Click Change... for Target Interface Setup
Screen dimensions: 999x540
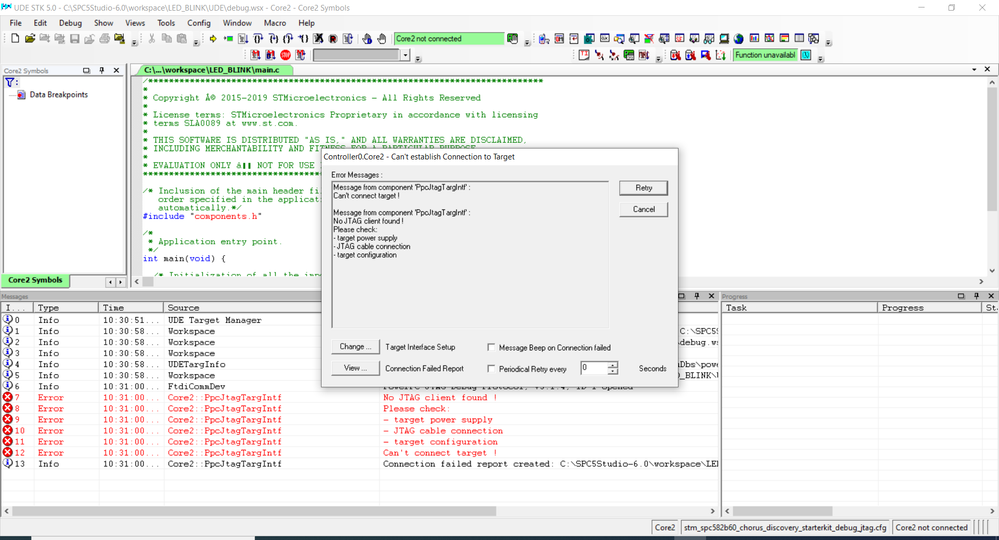pos(355,347)
